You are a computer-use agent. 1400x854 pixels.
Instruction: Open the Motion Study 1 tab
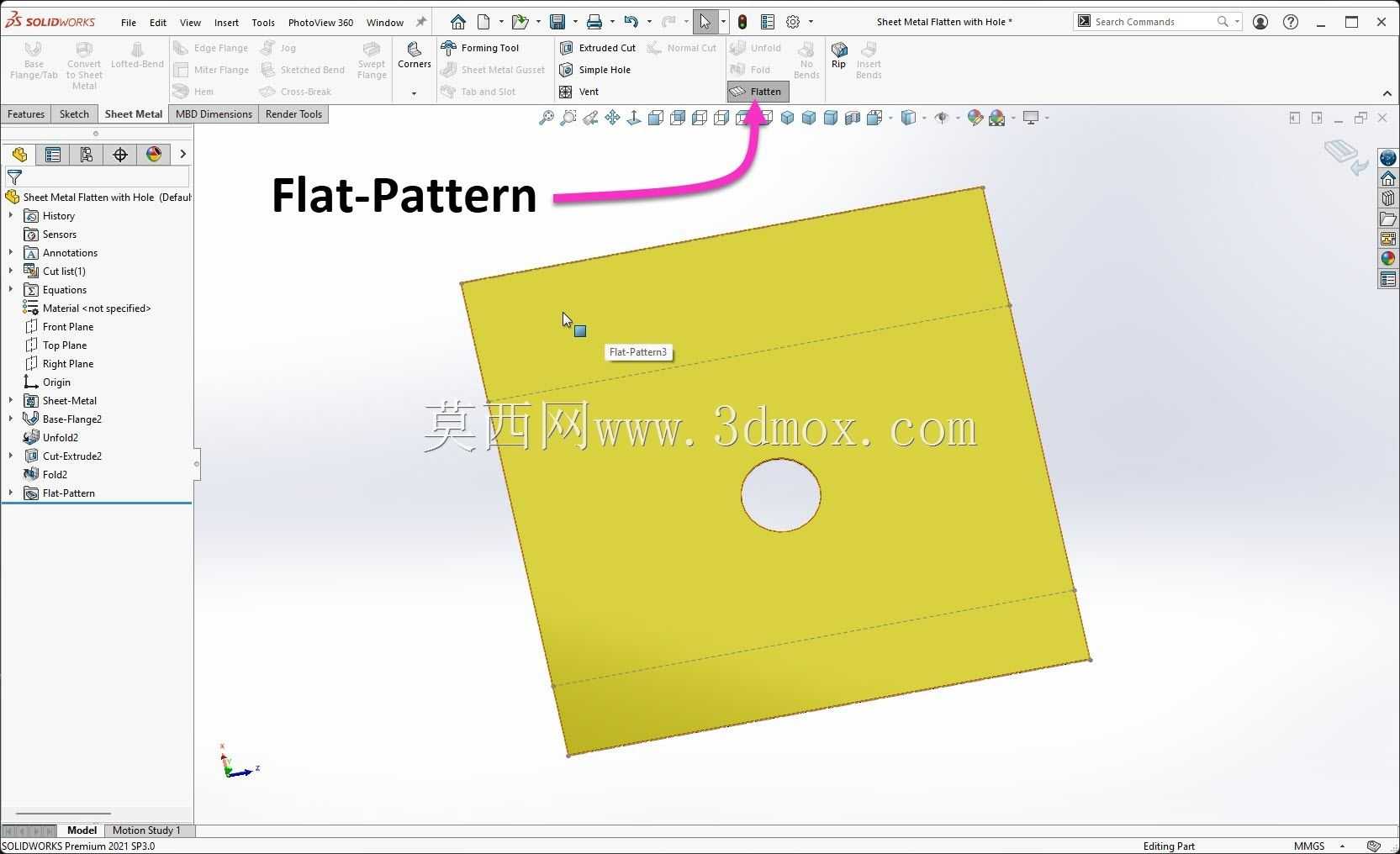coord(146,830)
